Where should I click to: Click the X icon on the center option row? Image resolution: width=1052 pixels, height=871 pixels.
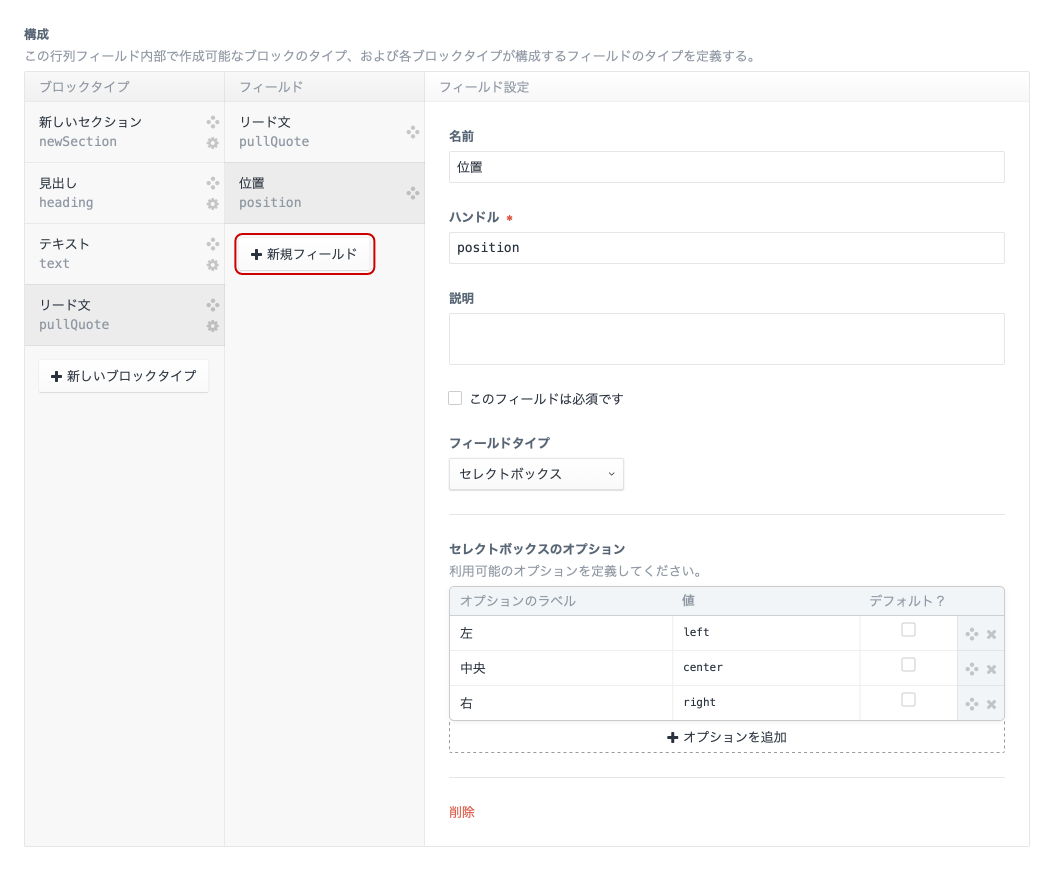pos(991,668)
